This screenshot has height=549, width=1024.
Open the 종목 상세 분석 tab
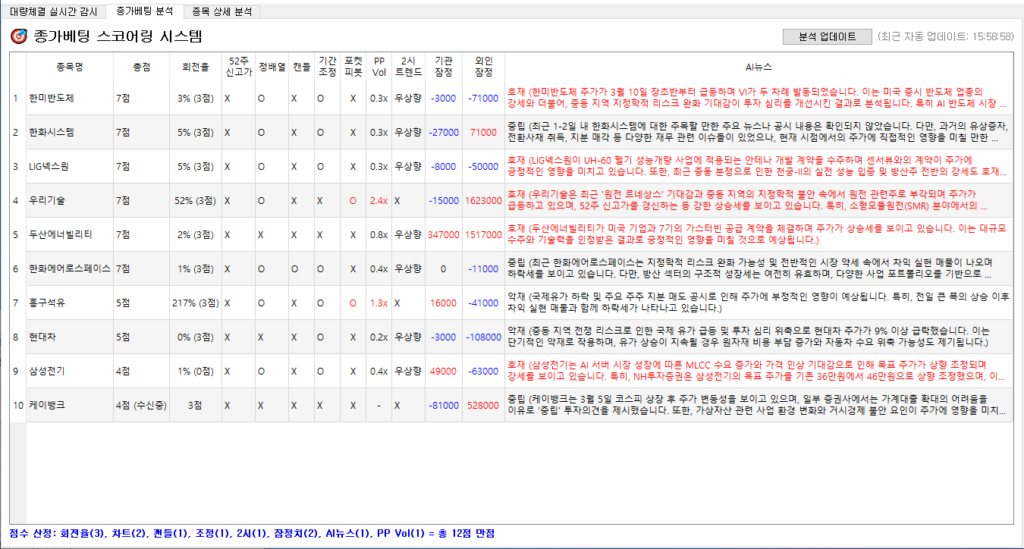(222, 11)
